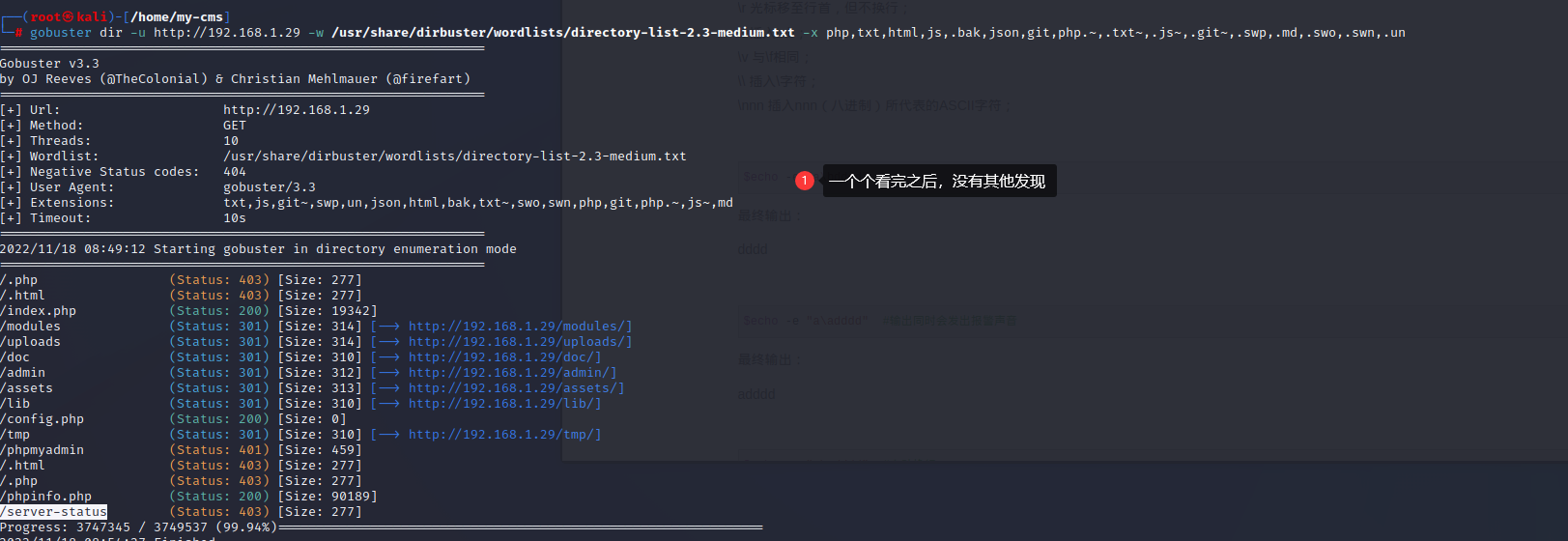Click the /admin result path
The height and width of the screenshot is (541, 1568).
point(23,373)
